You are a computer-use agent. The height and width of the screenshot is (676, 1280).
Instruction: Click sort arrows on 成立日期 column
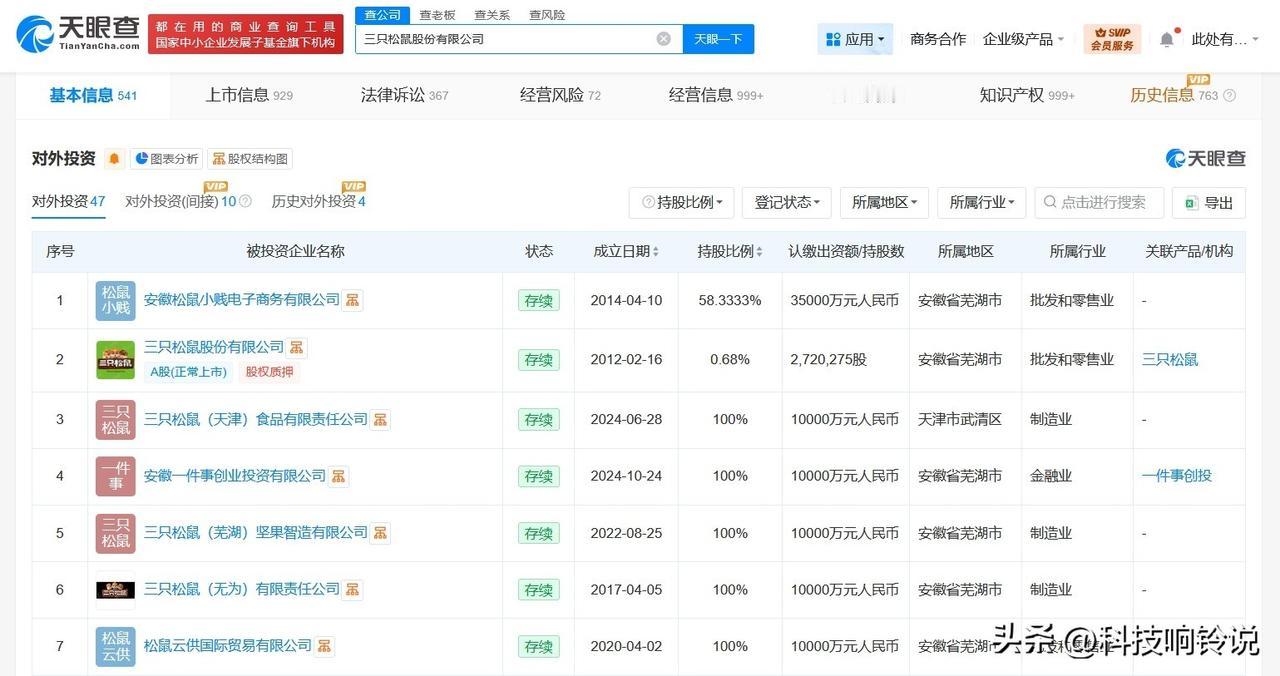pyautogui.click(x=654, y=251)
